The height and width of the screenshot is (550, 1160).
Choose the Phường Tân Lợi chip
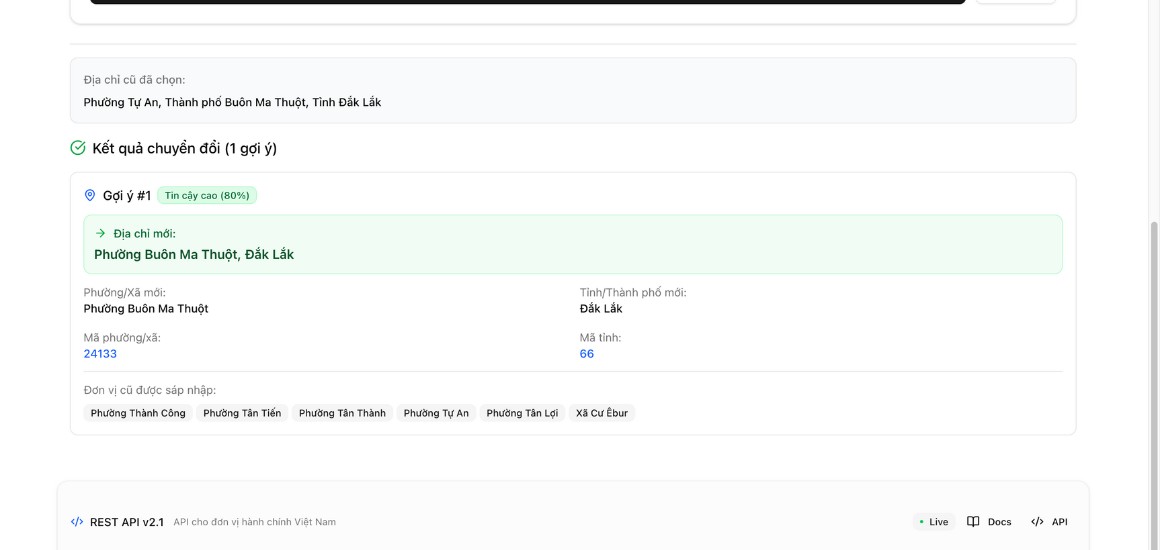click(x=522, y=413)
